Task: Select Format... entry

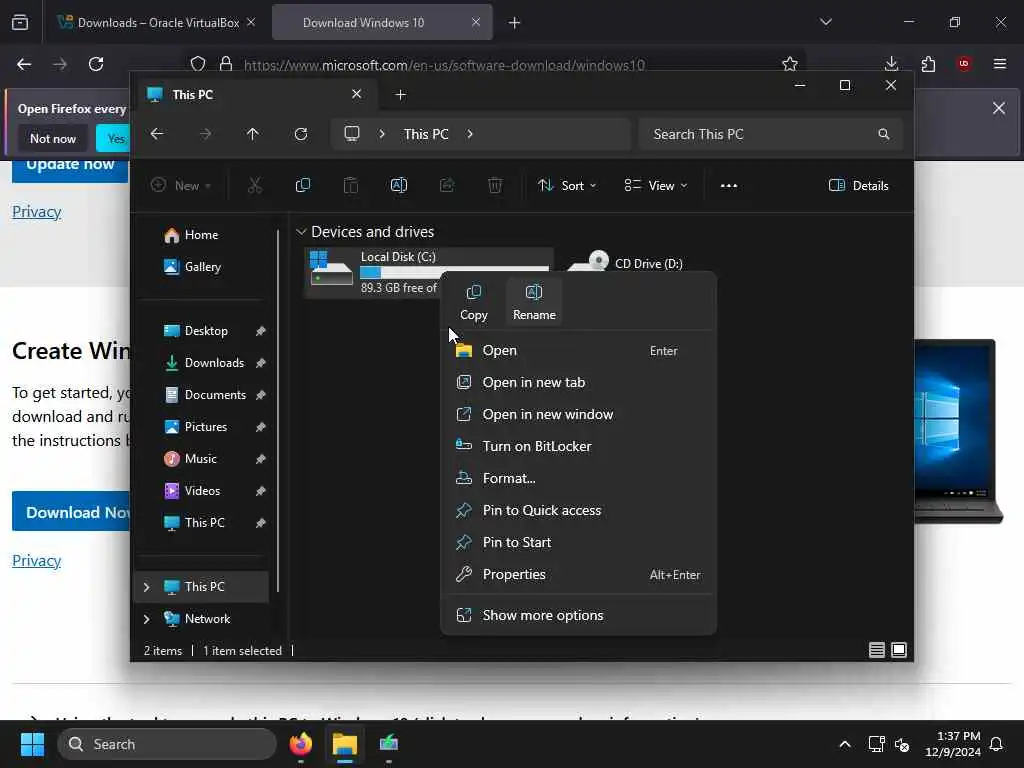Action: click(579, 479)
